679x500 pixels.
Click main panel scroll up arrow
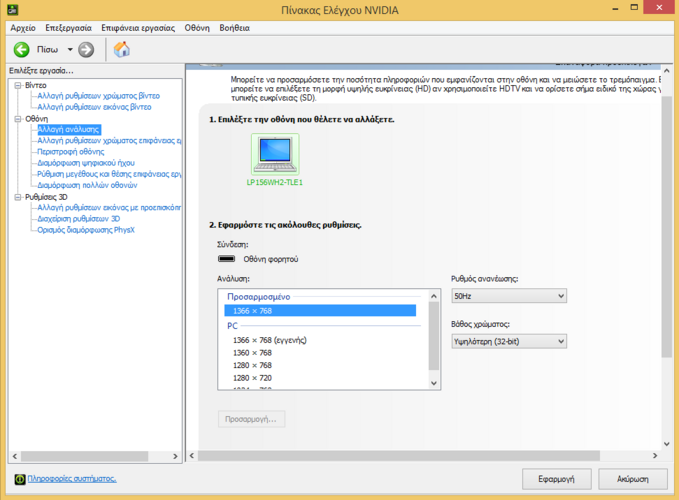click(666, 71)
